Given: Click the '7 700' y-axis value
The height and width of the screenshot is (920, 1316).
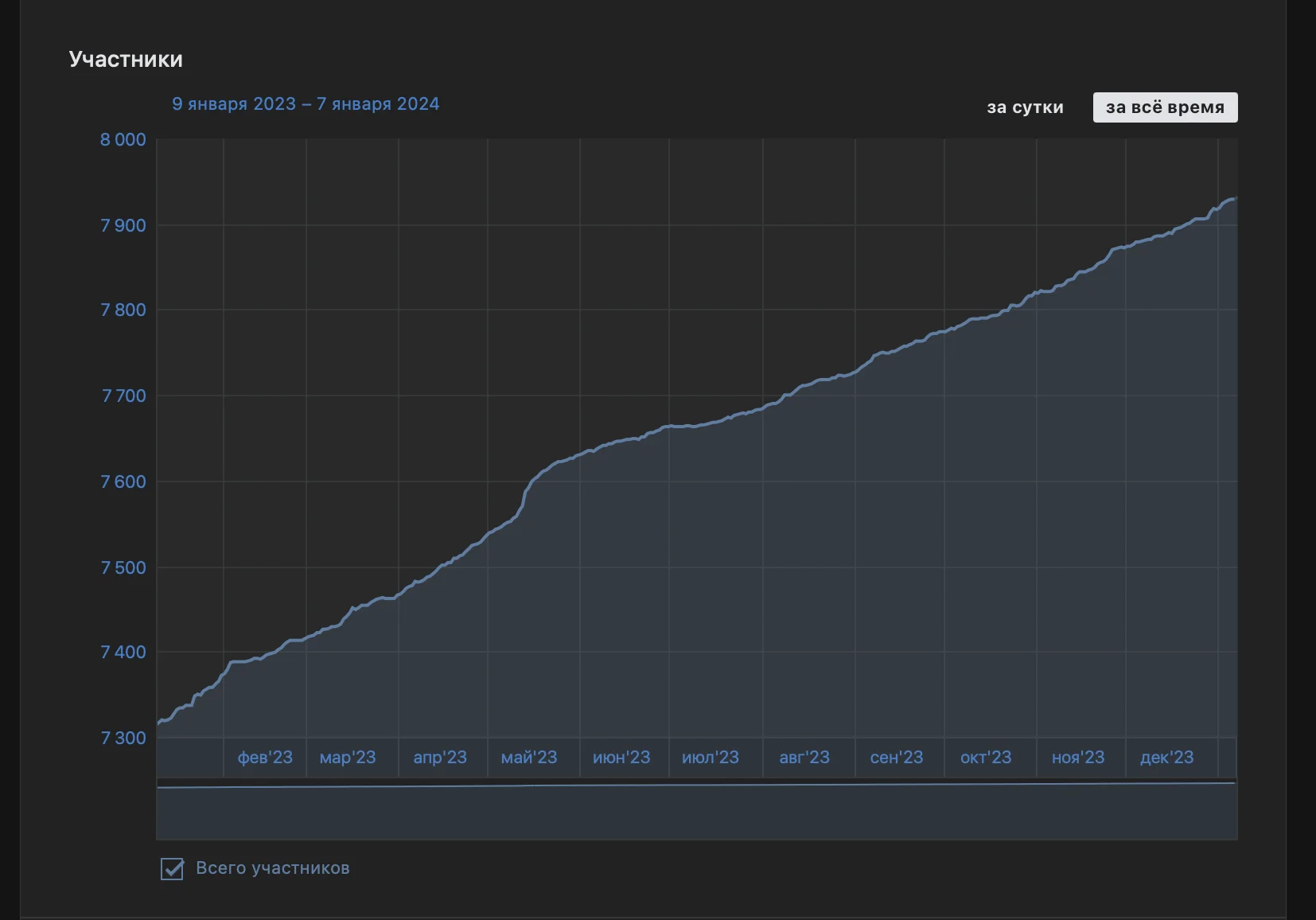Looking at the screenshot, I should pyautogui.click(x=123, y=396).
